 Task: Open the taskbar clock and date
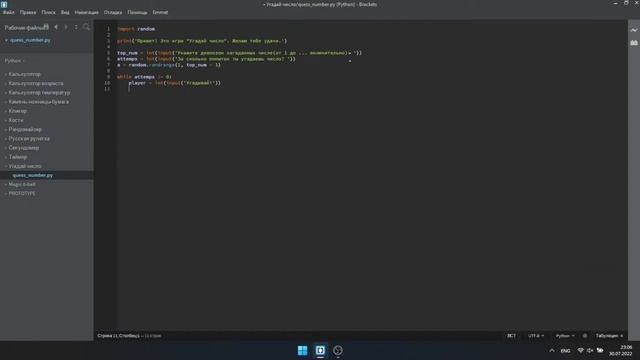621,350
